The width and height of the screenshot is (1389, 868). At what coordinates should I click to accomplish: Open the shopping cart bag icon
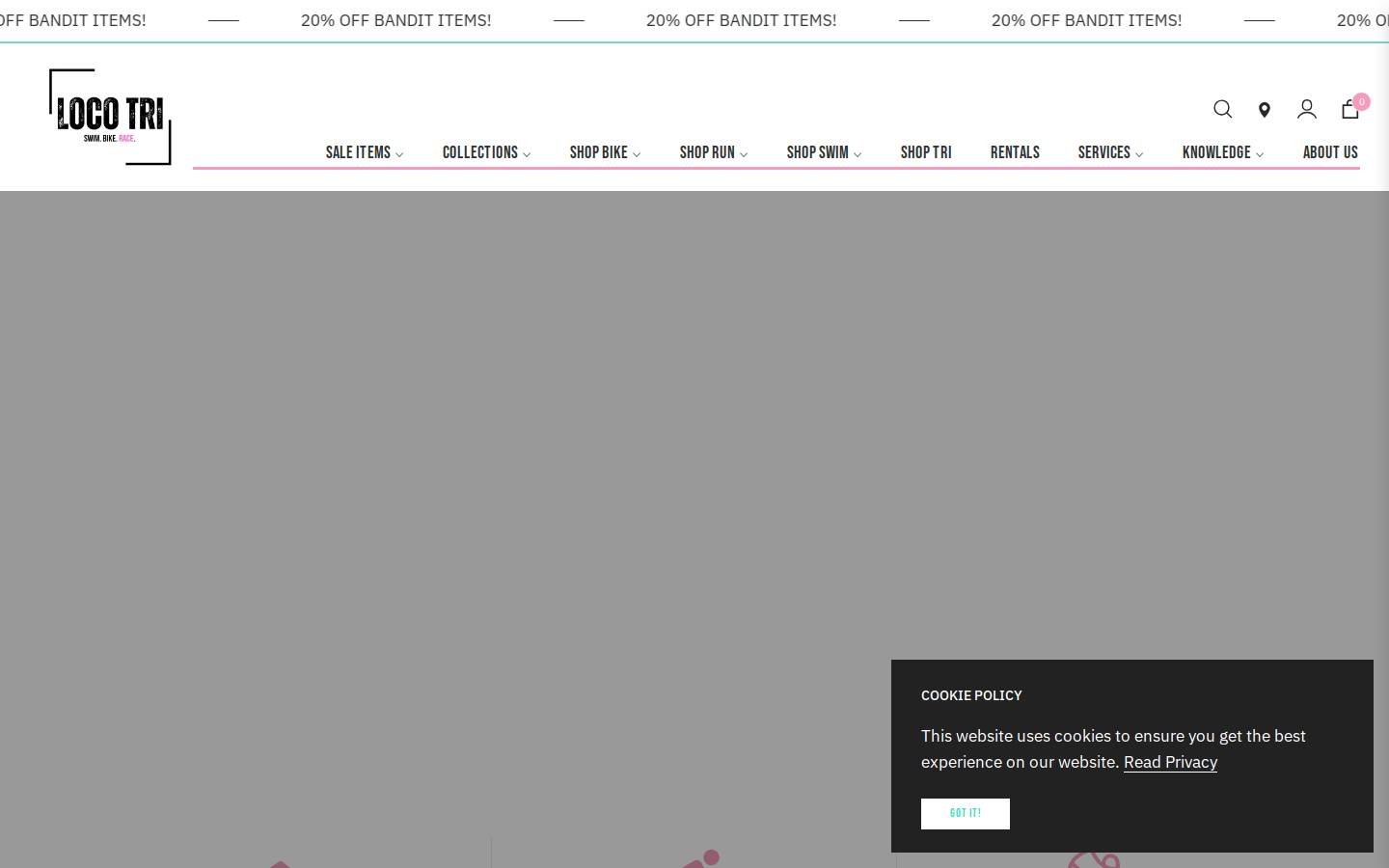[x=1350, y=109]
